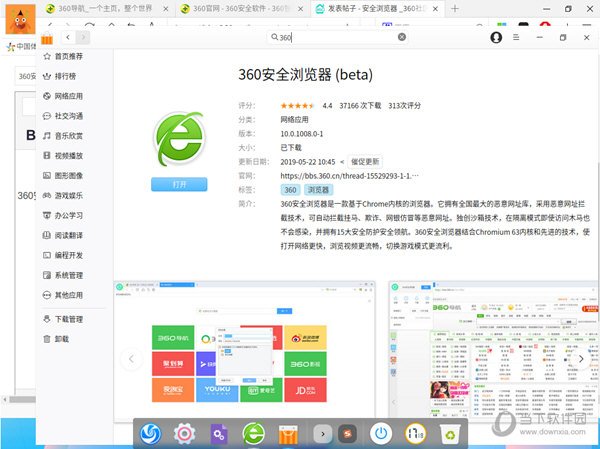This screenshot has width=600, height=449.
Task: Go to the 卸载 uninstall page
Action: pos(62,339)
